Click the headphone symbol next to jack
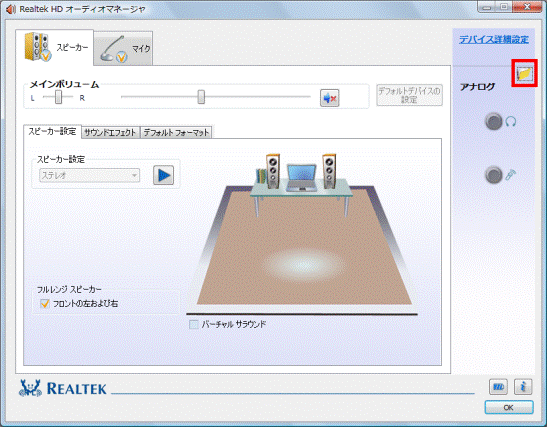The image size is (547, 427). (x=511, y=122)
